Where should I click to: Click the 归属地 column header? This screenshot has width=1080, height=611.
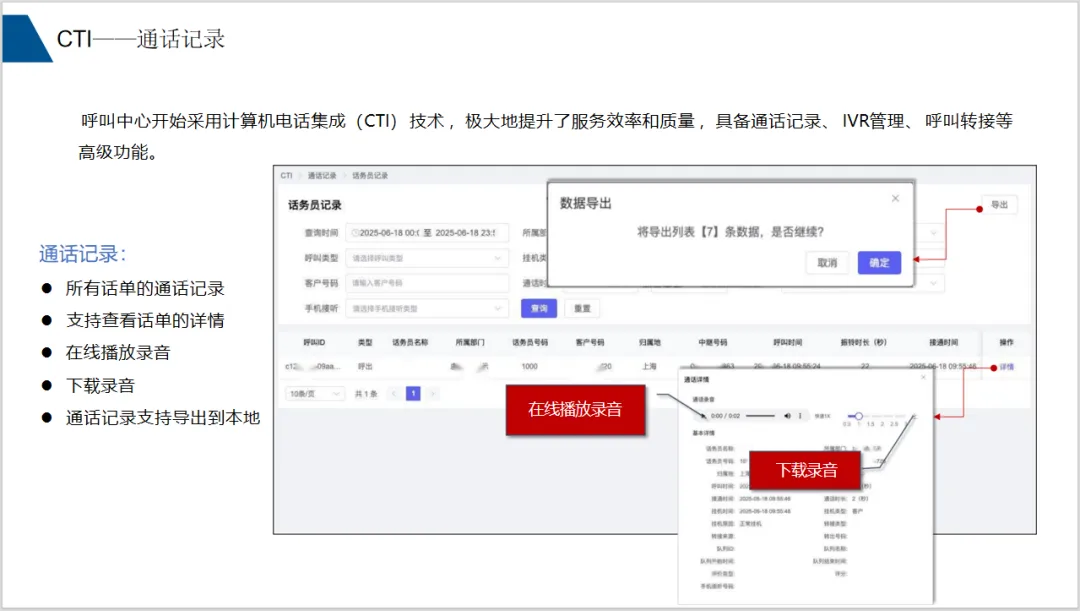click(x=650, y=342)
